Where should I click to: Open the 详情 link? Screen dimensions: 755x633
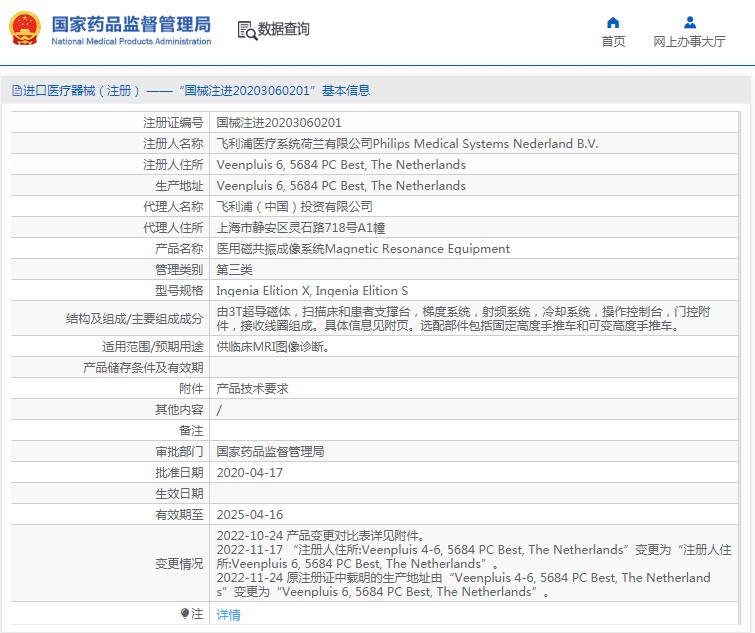[228, 614]
